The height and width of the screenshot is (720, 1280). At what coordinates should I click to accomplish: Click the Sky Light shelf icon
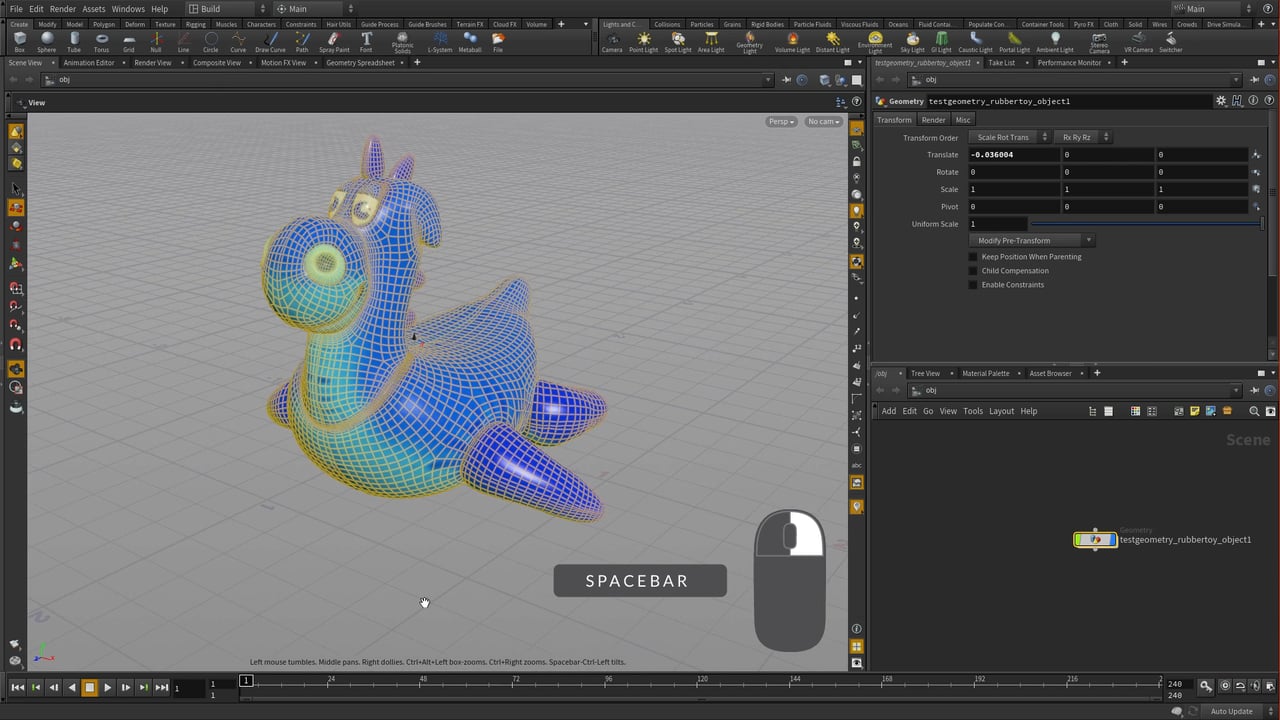[912, 41]
